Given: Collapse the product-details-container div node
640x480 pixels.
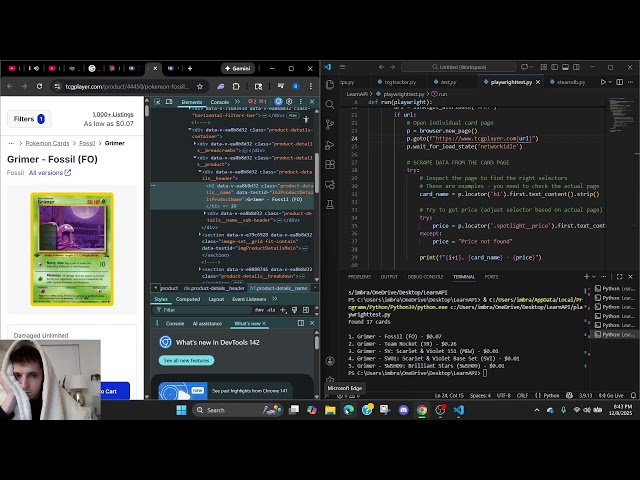Looking at the screenshot, I should (x=190, y=130).
